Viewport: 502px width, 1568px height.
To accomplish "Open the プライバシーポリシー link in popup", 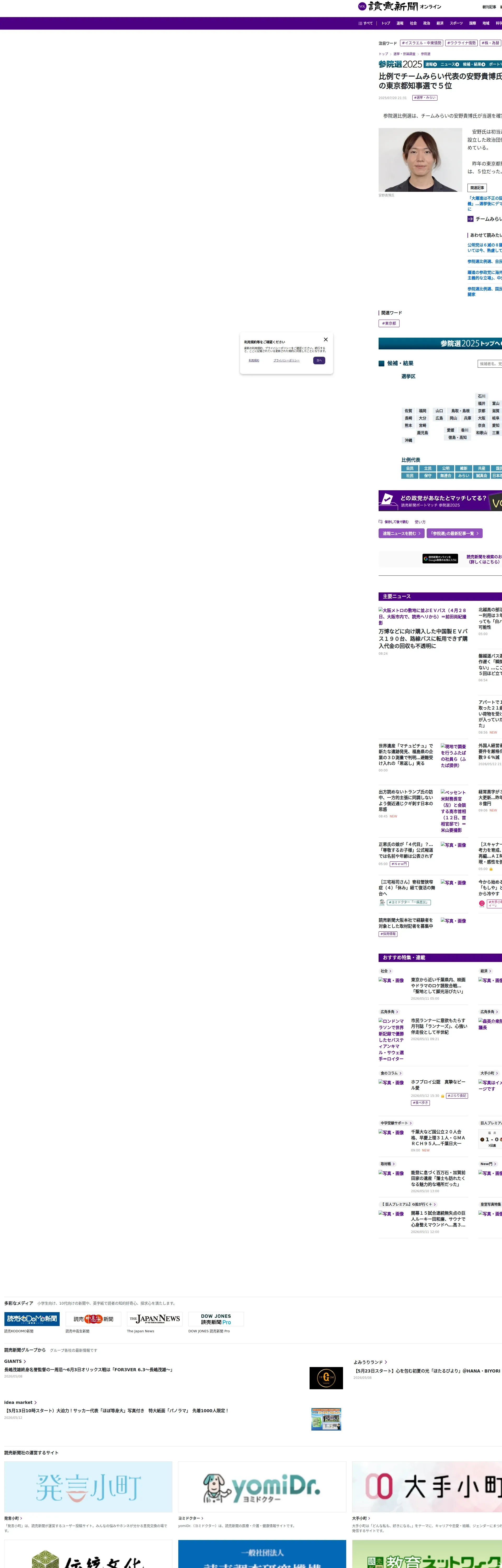I will pos(286,360).
